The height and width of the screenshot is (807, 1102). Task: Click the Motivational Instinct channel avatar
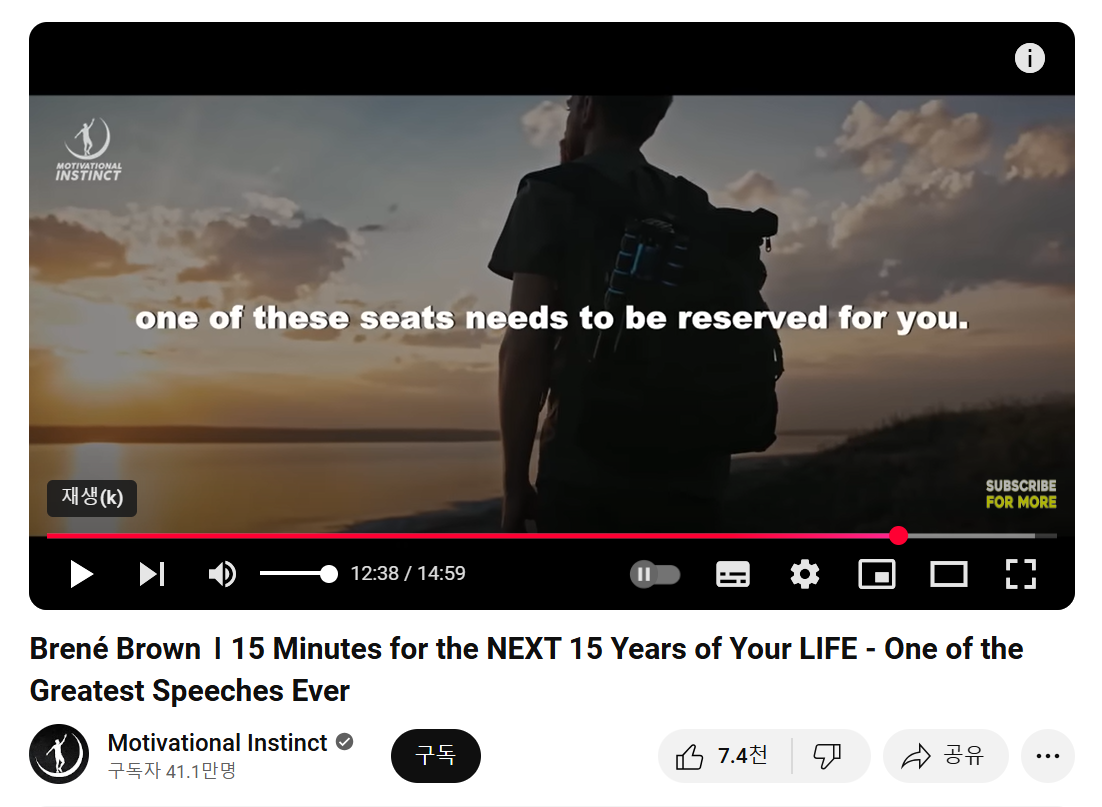pyautogui.click(x=59, y=754)
